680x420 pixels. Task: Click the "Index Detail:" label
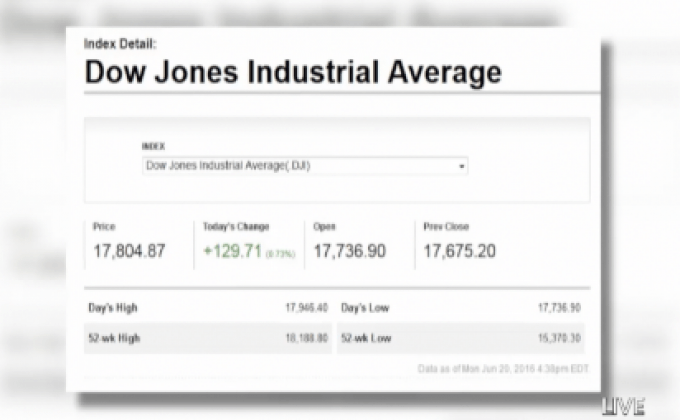(120, 44)
